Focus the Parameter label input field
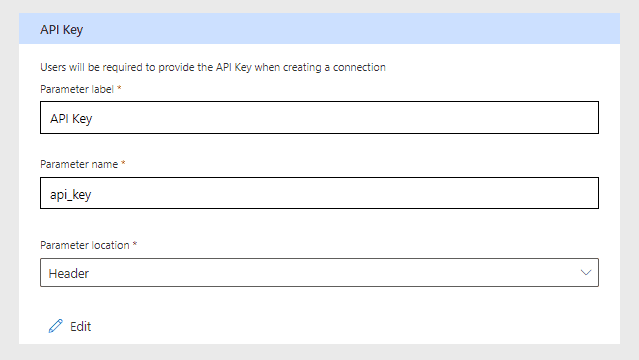 click(x=319, y=117)
